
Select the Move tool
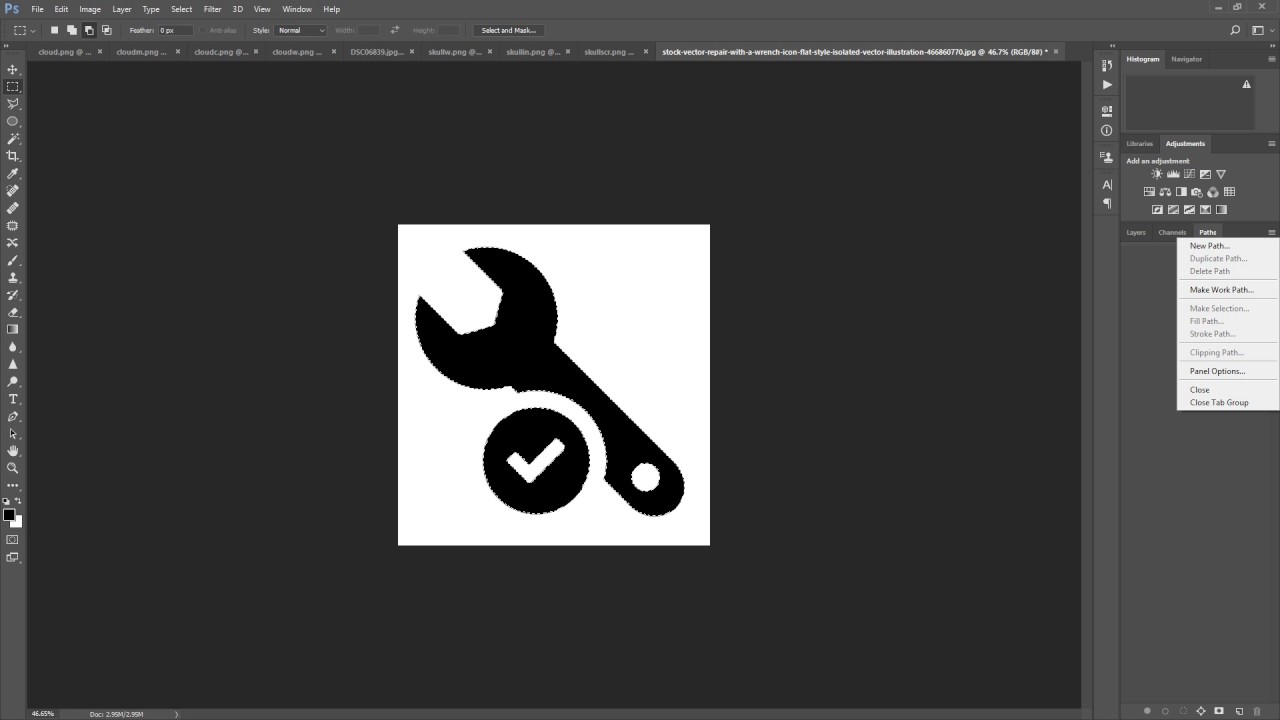(13, 70)
